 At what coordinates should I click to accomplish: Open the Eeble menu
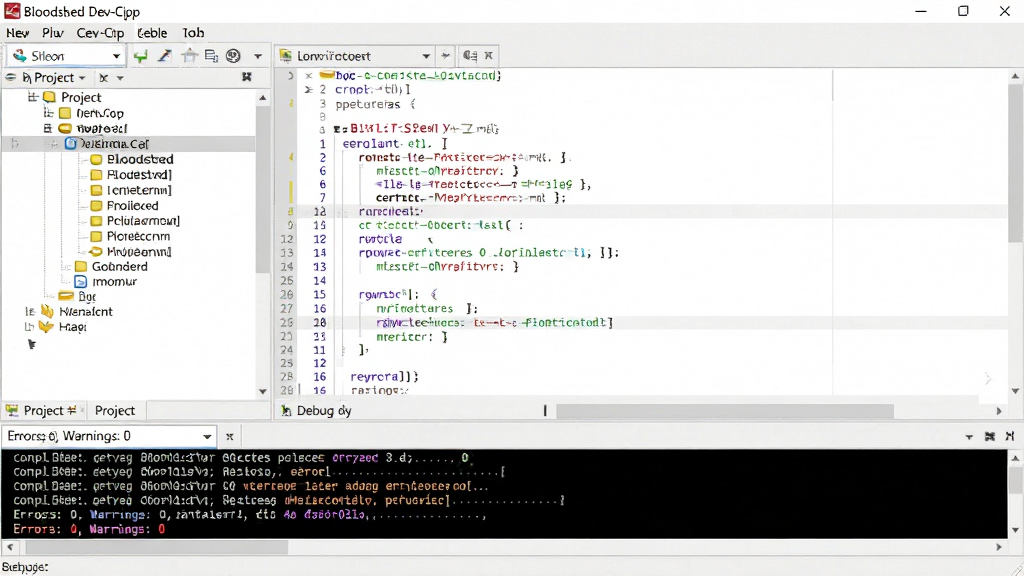(153, 33)
